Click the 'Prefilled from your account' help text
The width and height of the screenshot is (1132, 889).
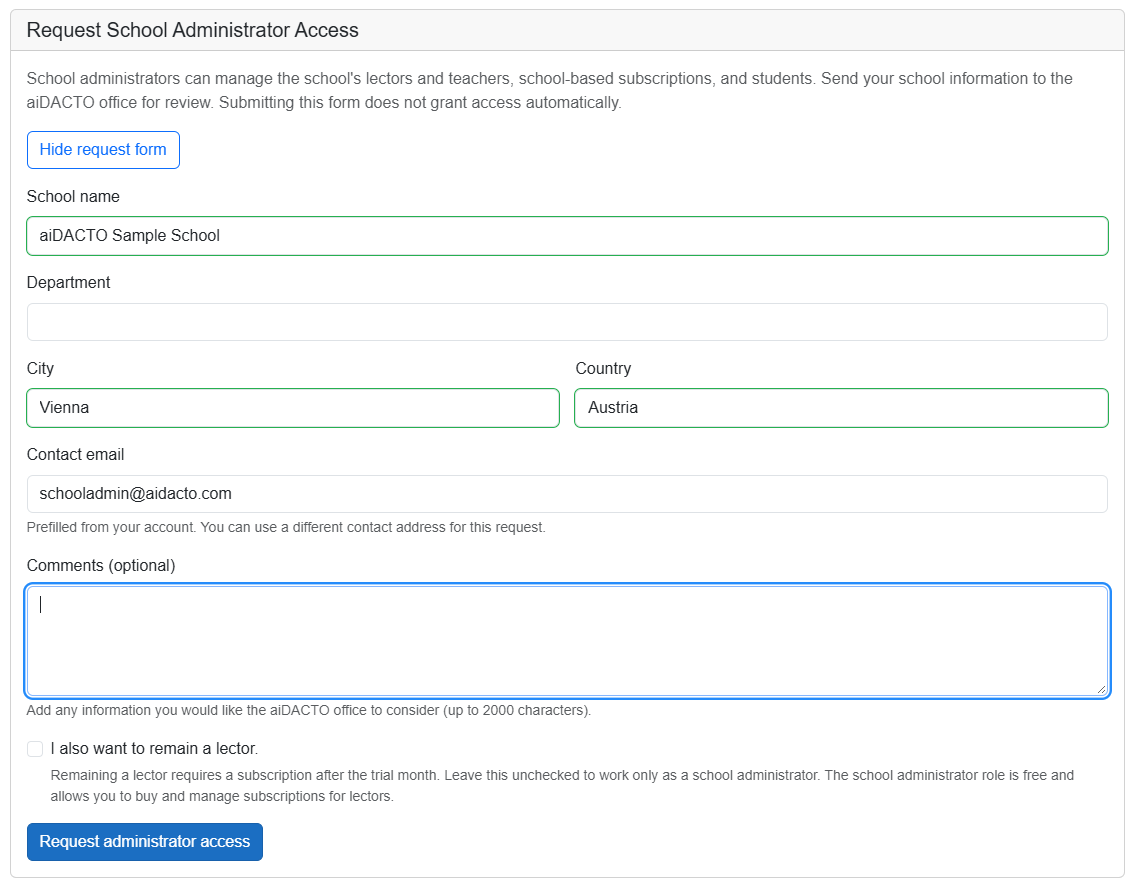[286, 527]
